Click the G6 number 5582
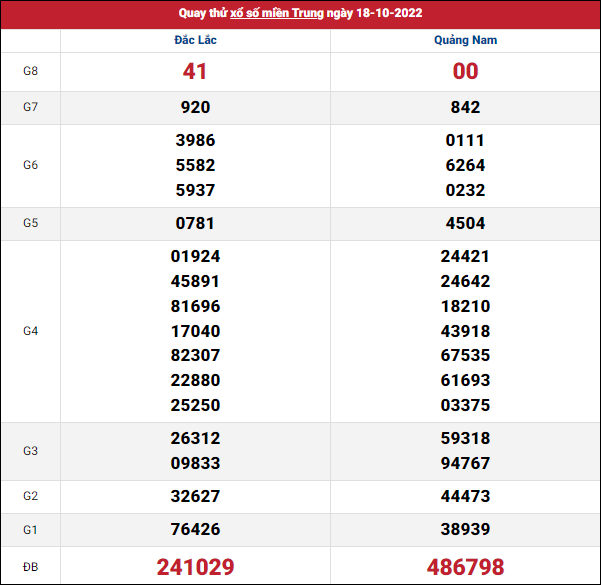The image size is (601, 585). coord(195,165)
